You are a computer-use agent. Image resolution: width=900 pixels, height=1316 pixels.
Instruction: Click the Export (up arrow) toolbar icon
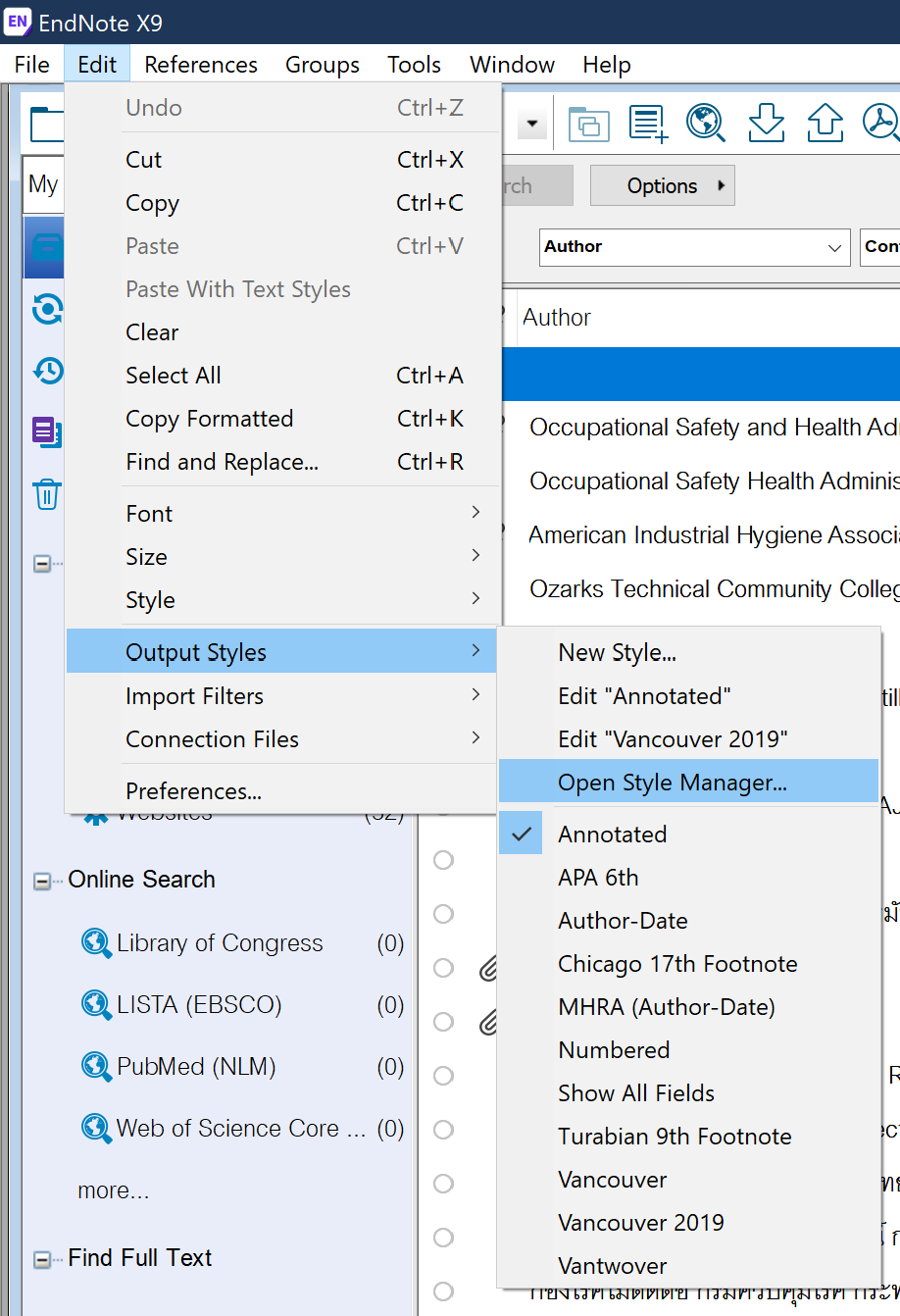pos(825,123)
